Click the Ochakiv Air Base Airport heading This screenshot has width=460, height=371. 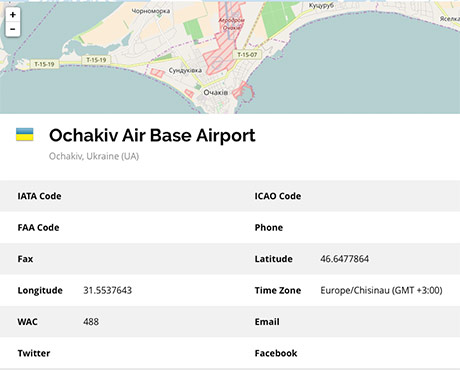[x=152, y=135]
